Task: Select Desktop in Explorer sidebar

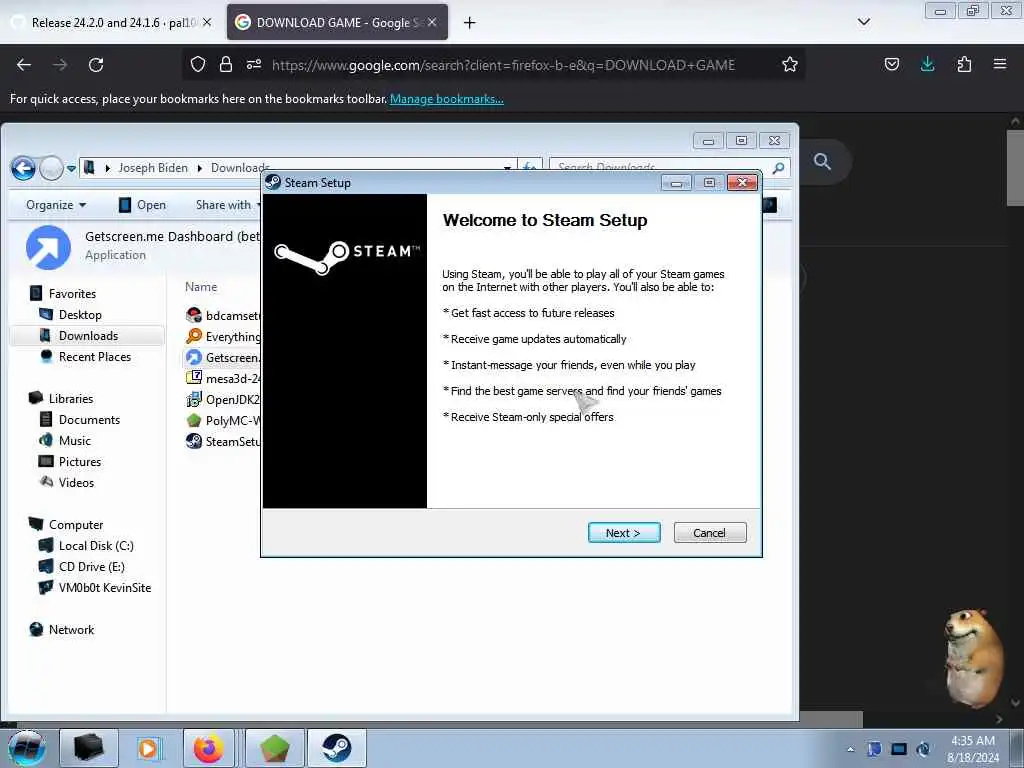Action: pyautogui.click(x=80, y=315)
